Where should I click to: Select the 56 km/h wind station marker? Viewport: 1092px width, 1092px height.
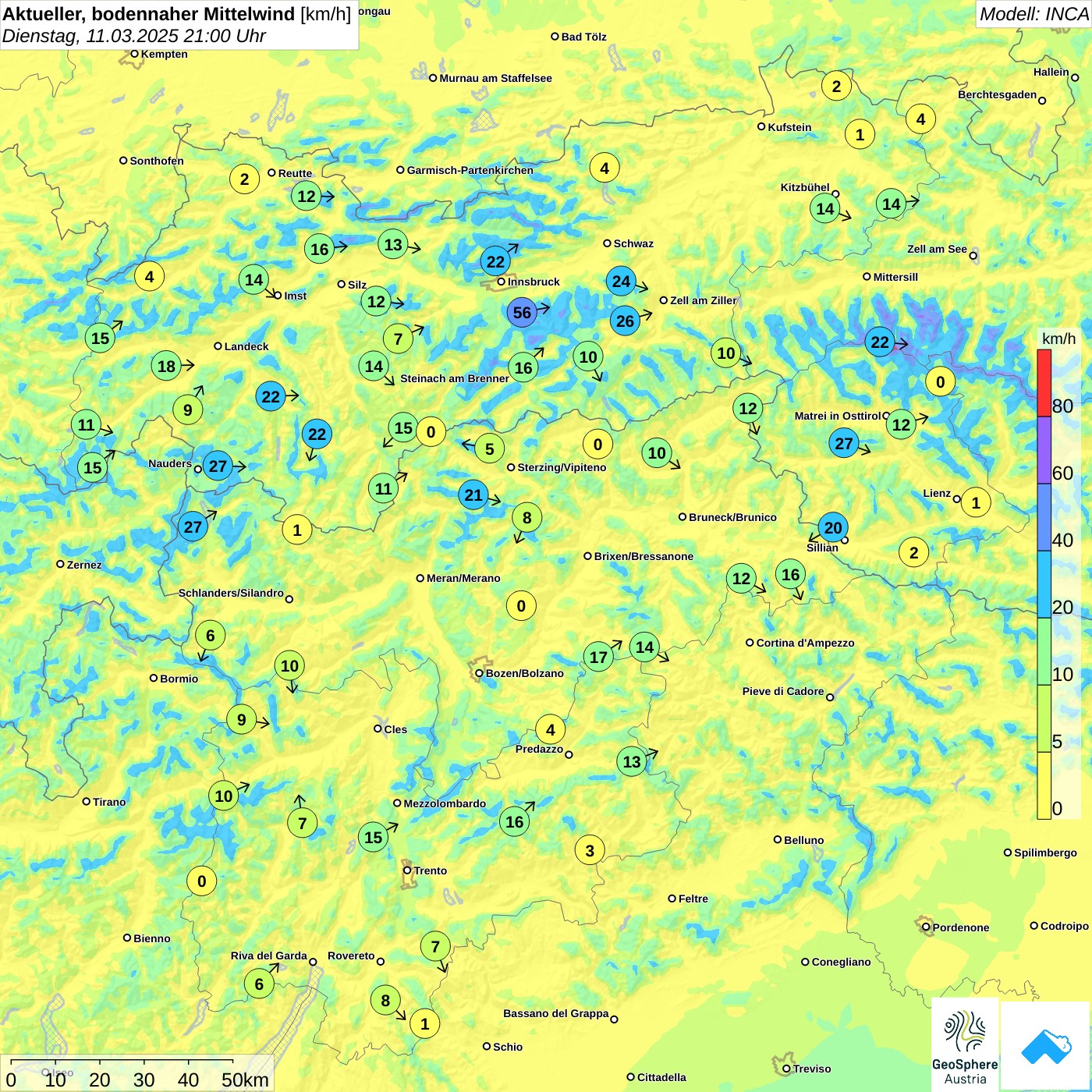522,313
